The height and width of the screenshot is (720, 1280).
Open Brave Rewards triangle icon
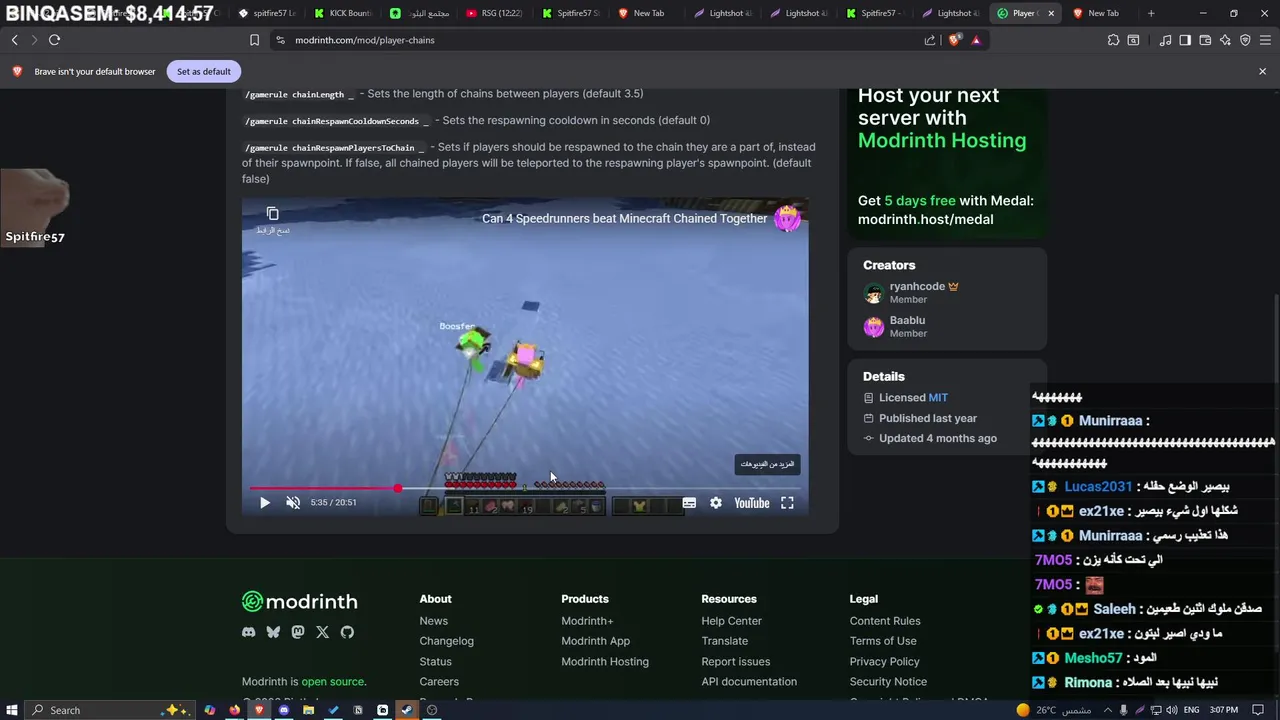coord(976,40)
